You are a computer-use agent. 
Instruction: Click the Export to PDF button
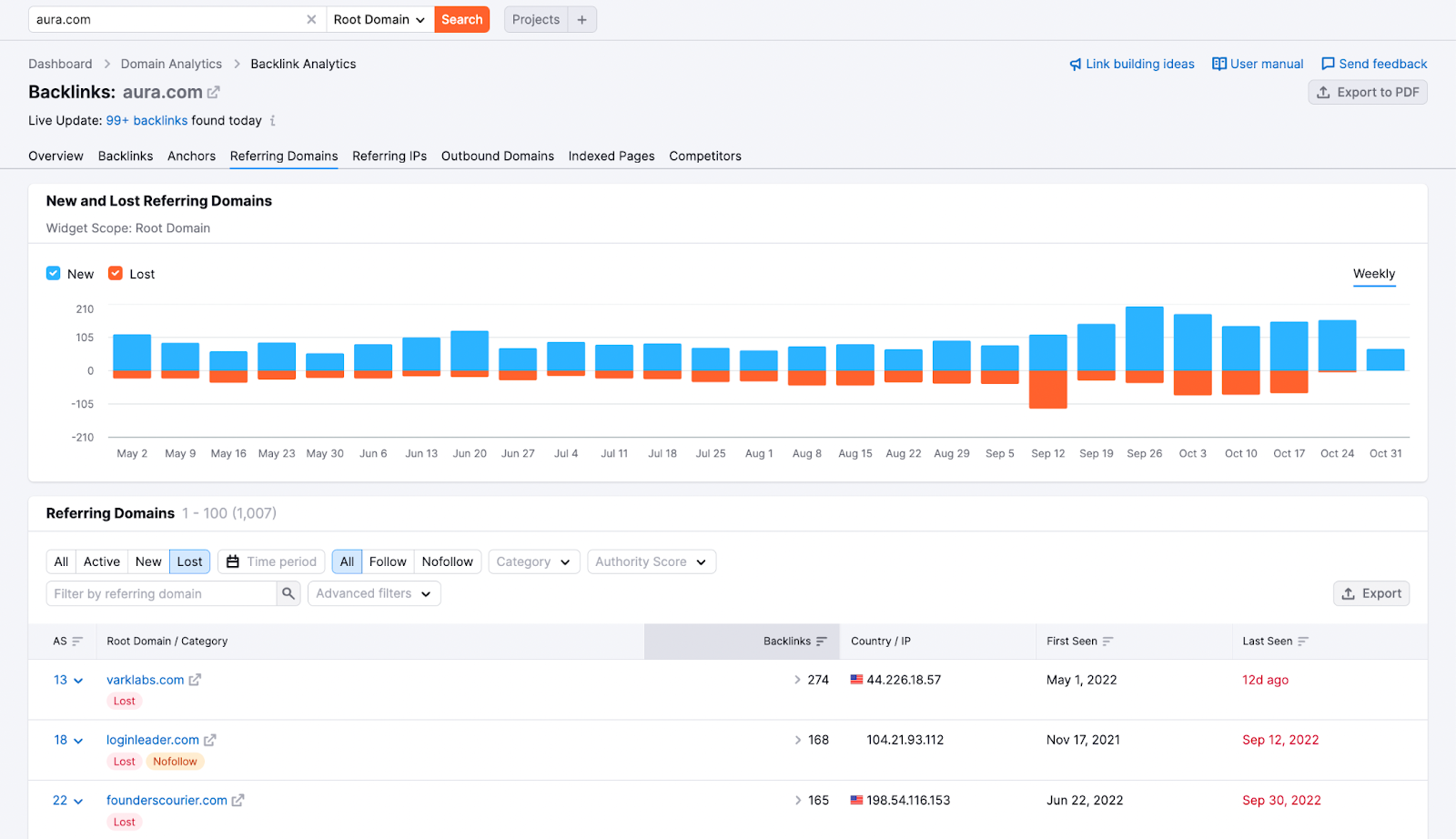(x=1367, y=92)
